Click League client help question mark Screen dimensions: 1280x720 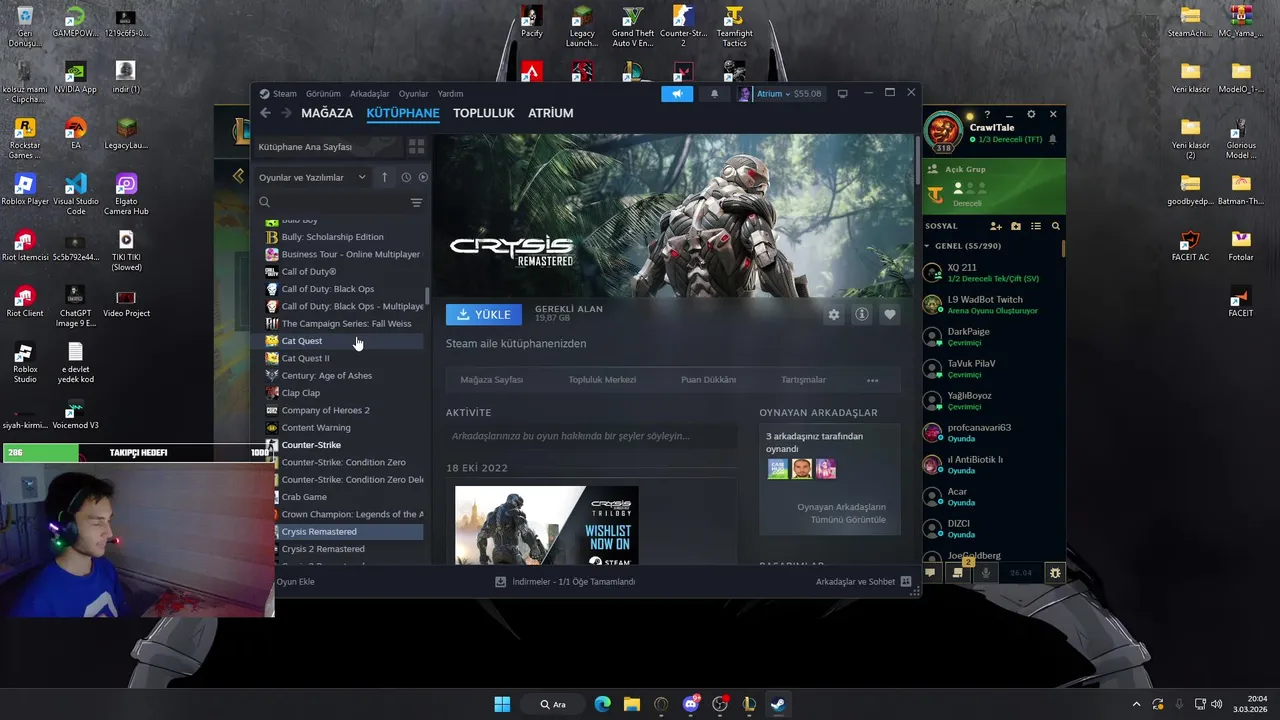987,114
